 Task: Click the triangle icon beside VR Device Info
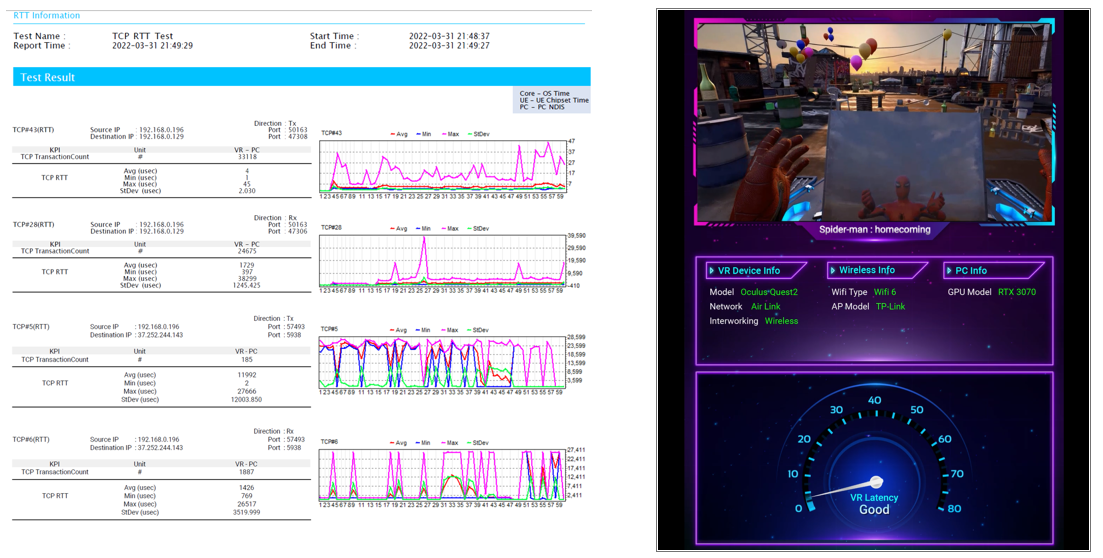point(711,271)
